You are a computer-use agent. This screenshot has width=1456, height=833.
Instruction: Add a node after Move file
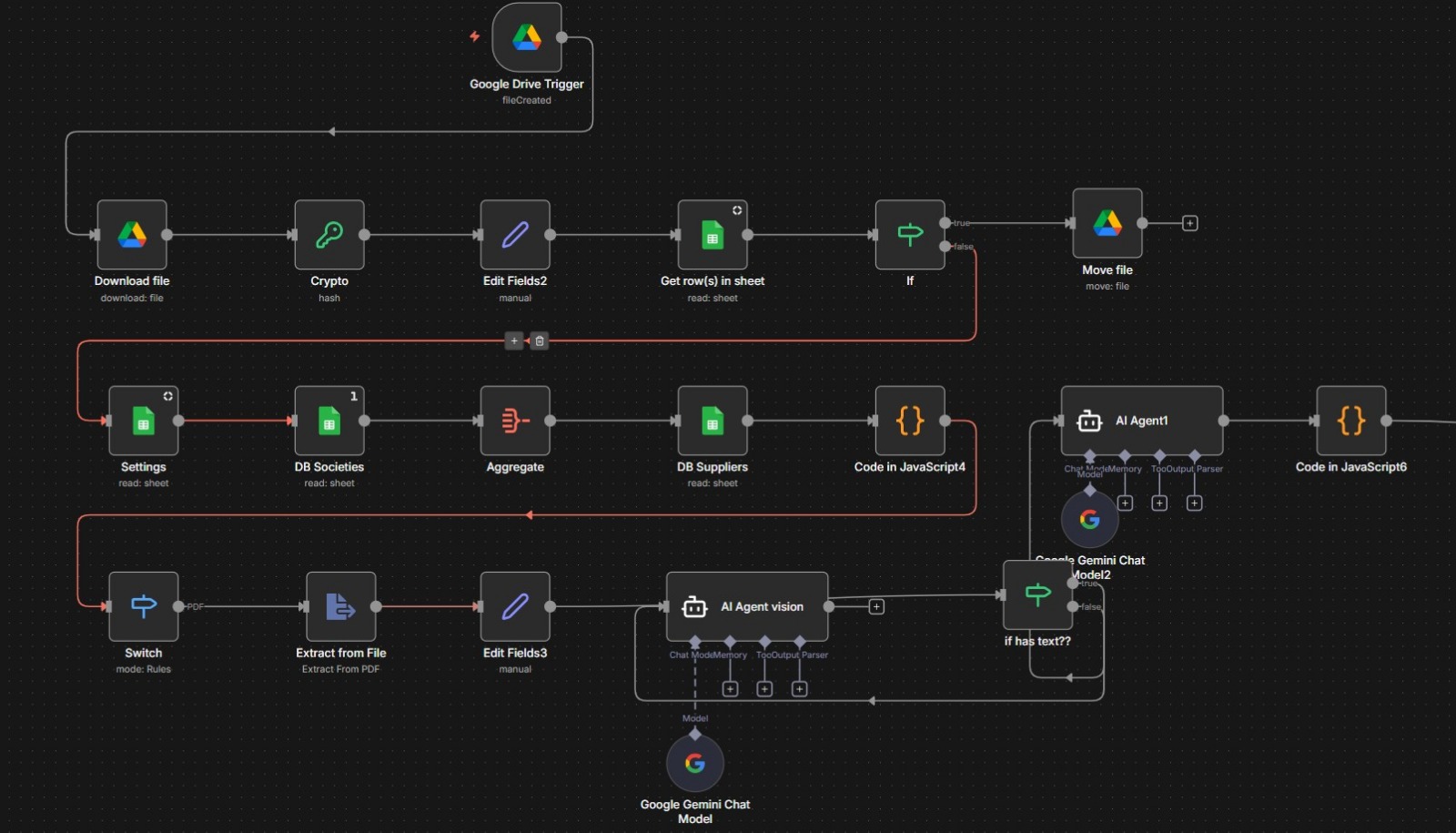point(1189,223)
